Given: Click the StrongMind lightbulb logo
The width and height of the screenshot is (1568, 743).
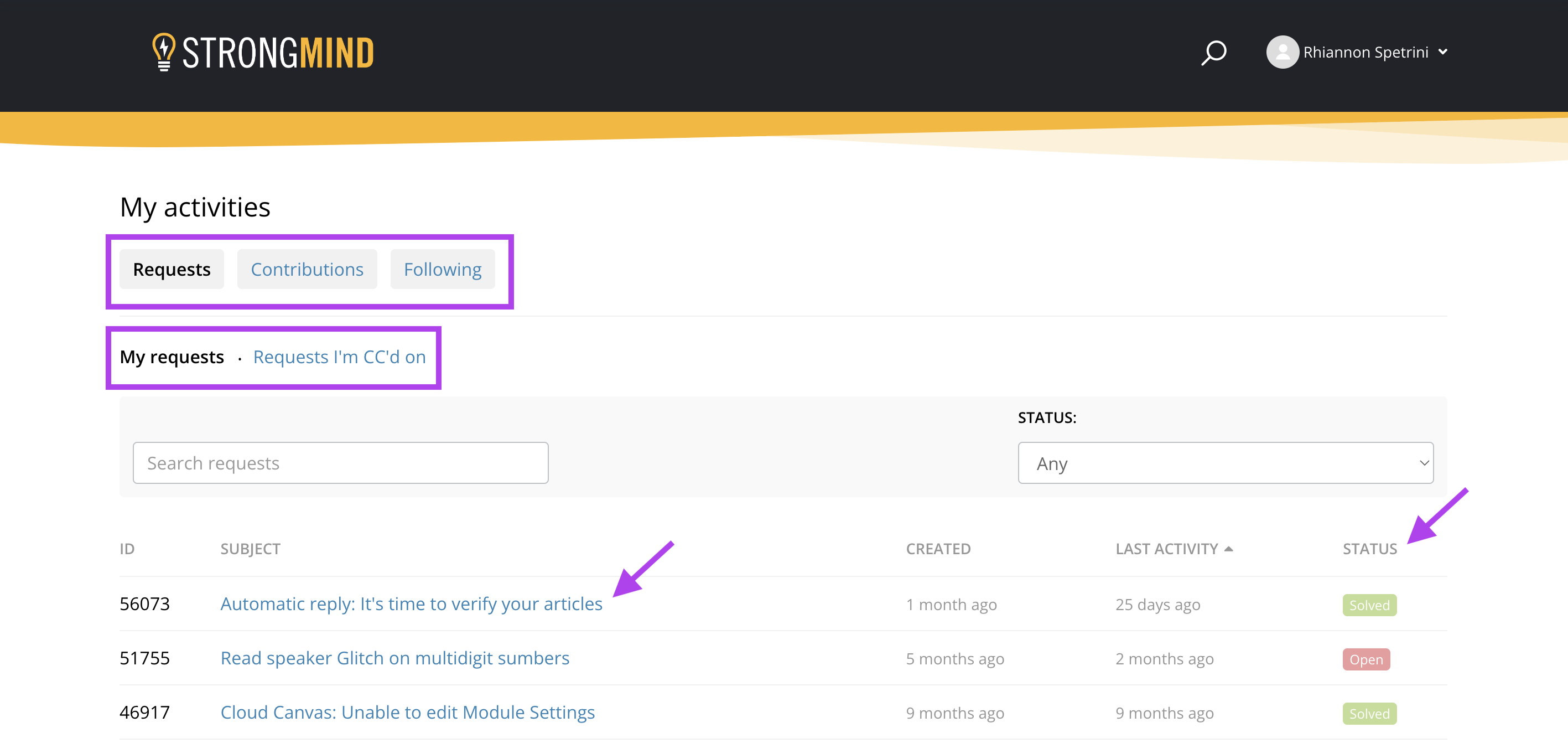Looking at the screenshot, I should [x=163, y=52].
